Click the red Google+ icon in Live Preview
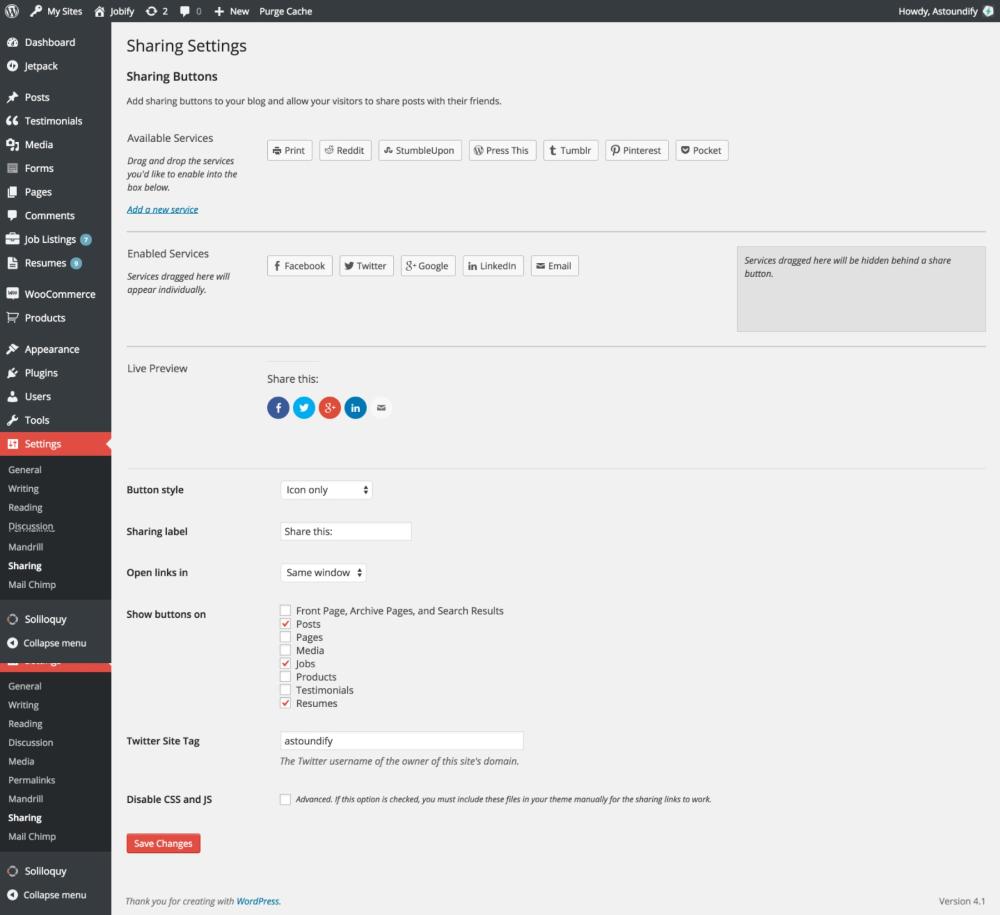This screenshot has height=915, width=1000. [x=330, y=407]
